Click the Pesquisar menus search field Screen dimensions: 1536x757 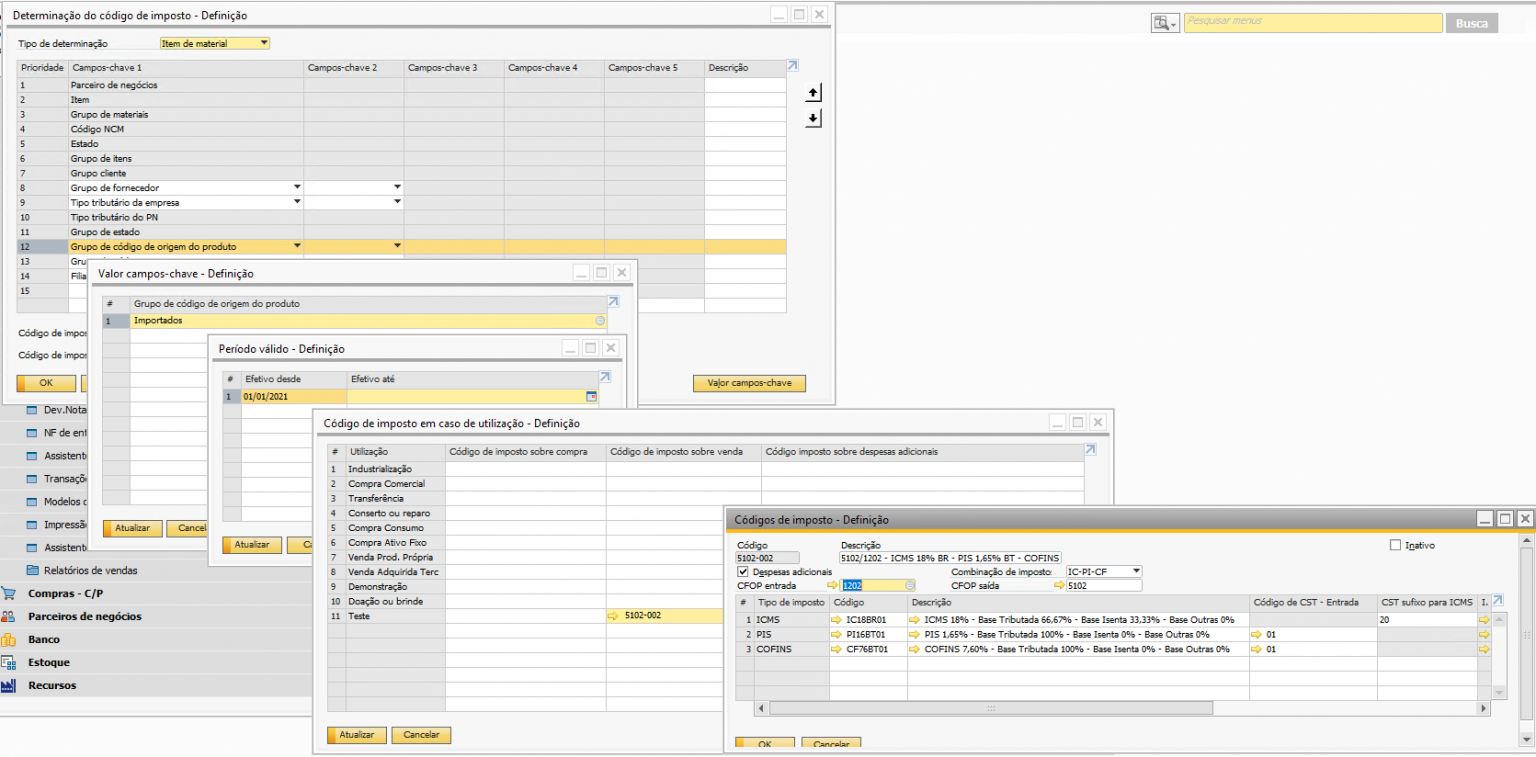[x=1312, y=22]
